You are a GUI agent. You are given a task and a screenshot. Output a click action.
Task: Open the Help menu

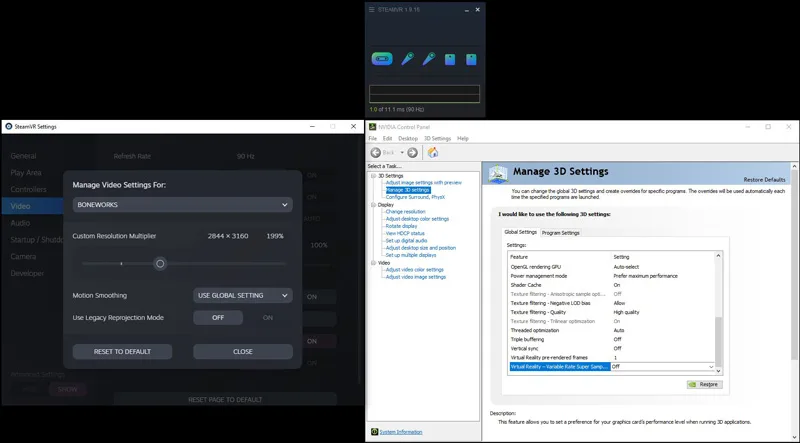(463, 138)
